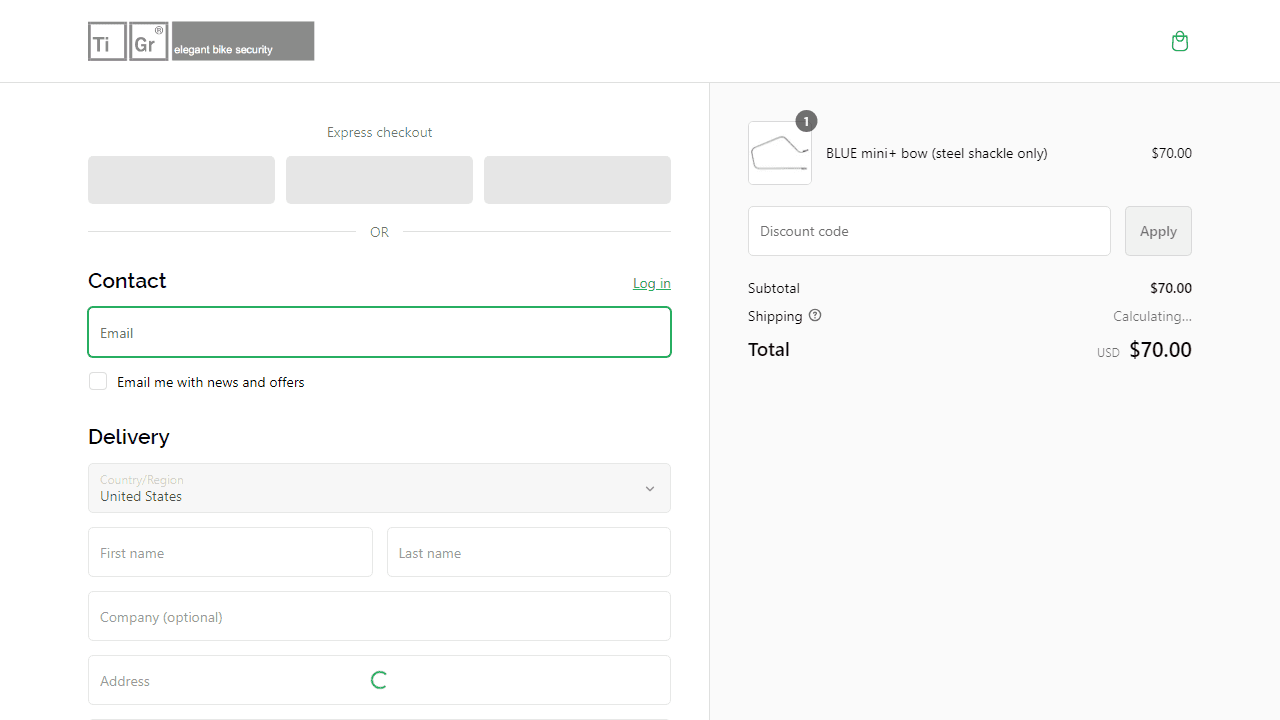The image size is (1280, 720).
Task: Click the first express checkout button
Action: (181, 180)
